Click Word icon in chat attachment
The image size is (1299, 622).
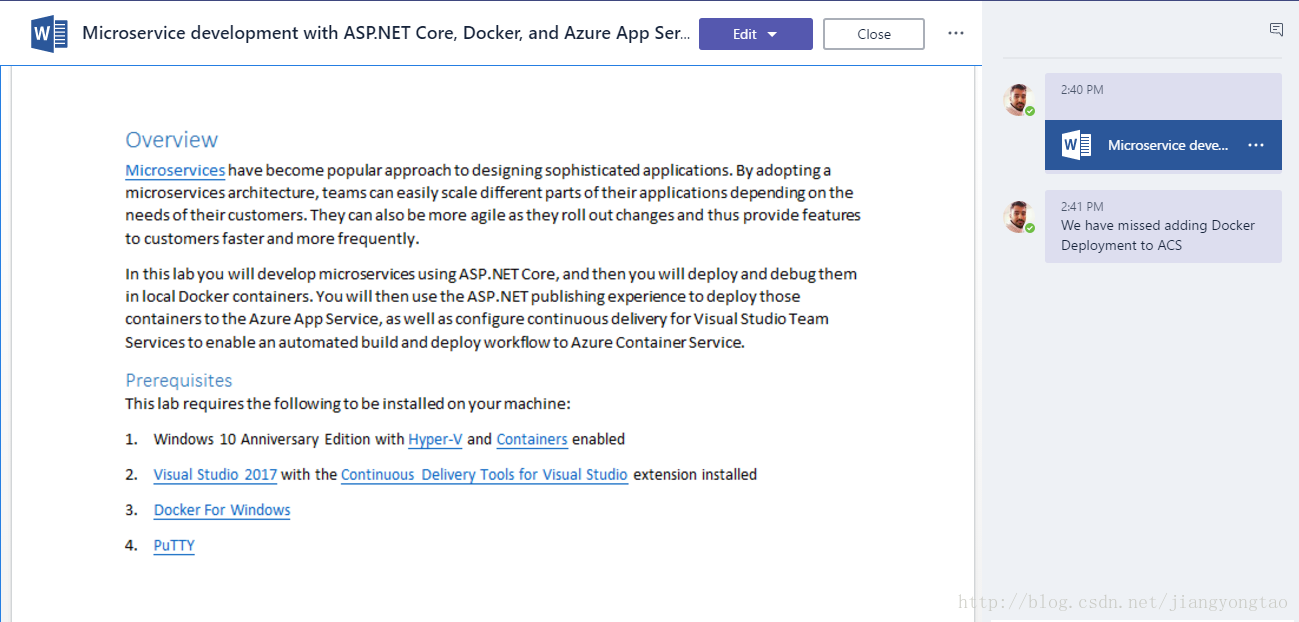tap(1076, 145)
